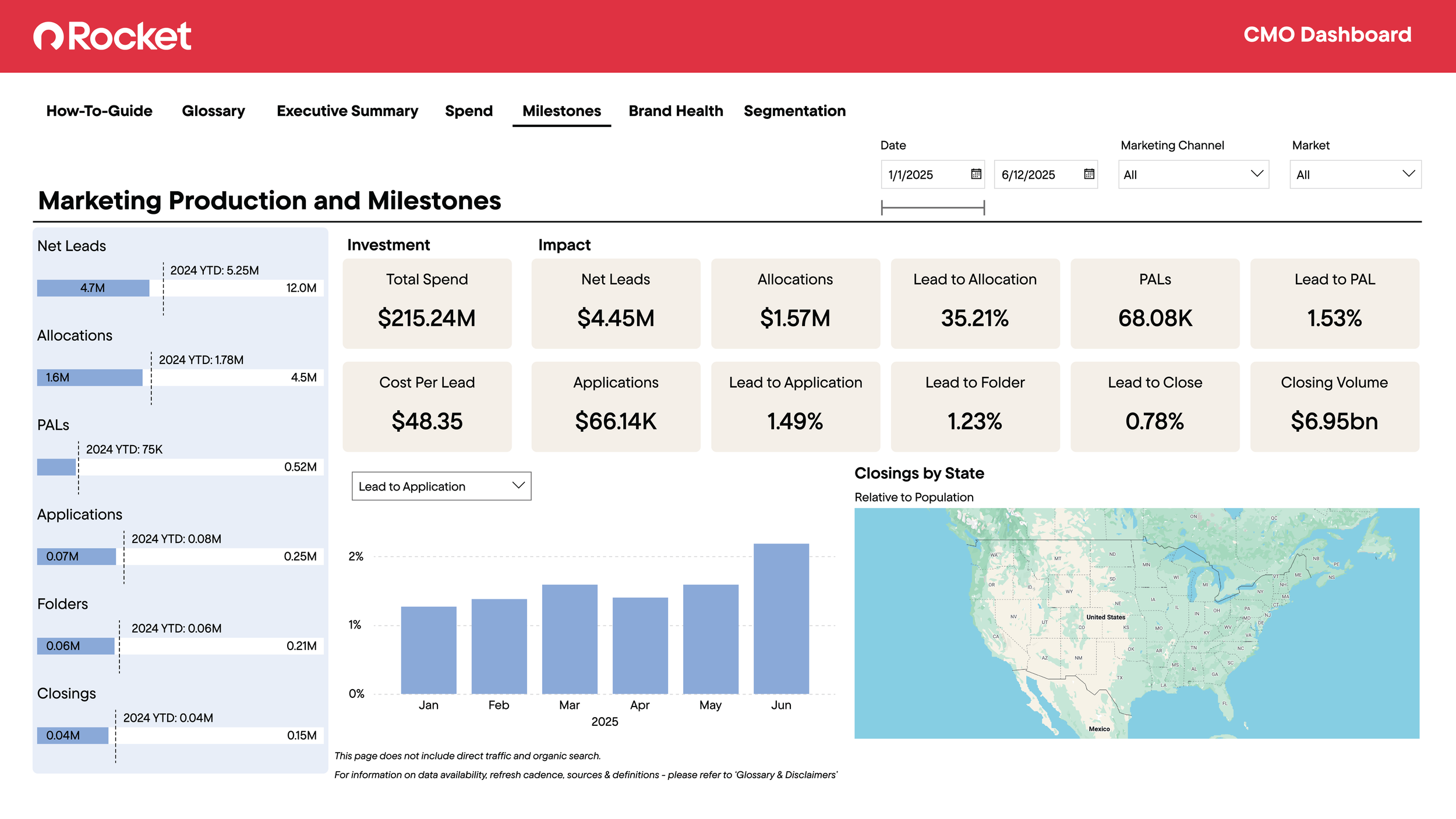Open the end date calendar picker icon

1089,174
